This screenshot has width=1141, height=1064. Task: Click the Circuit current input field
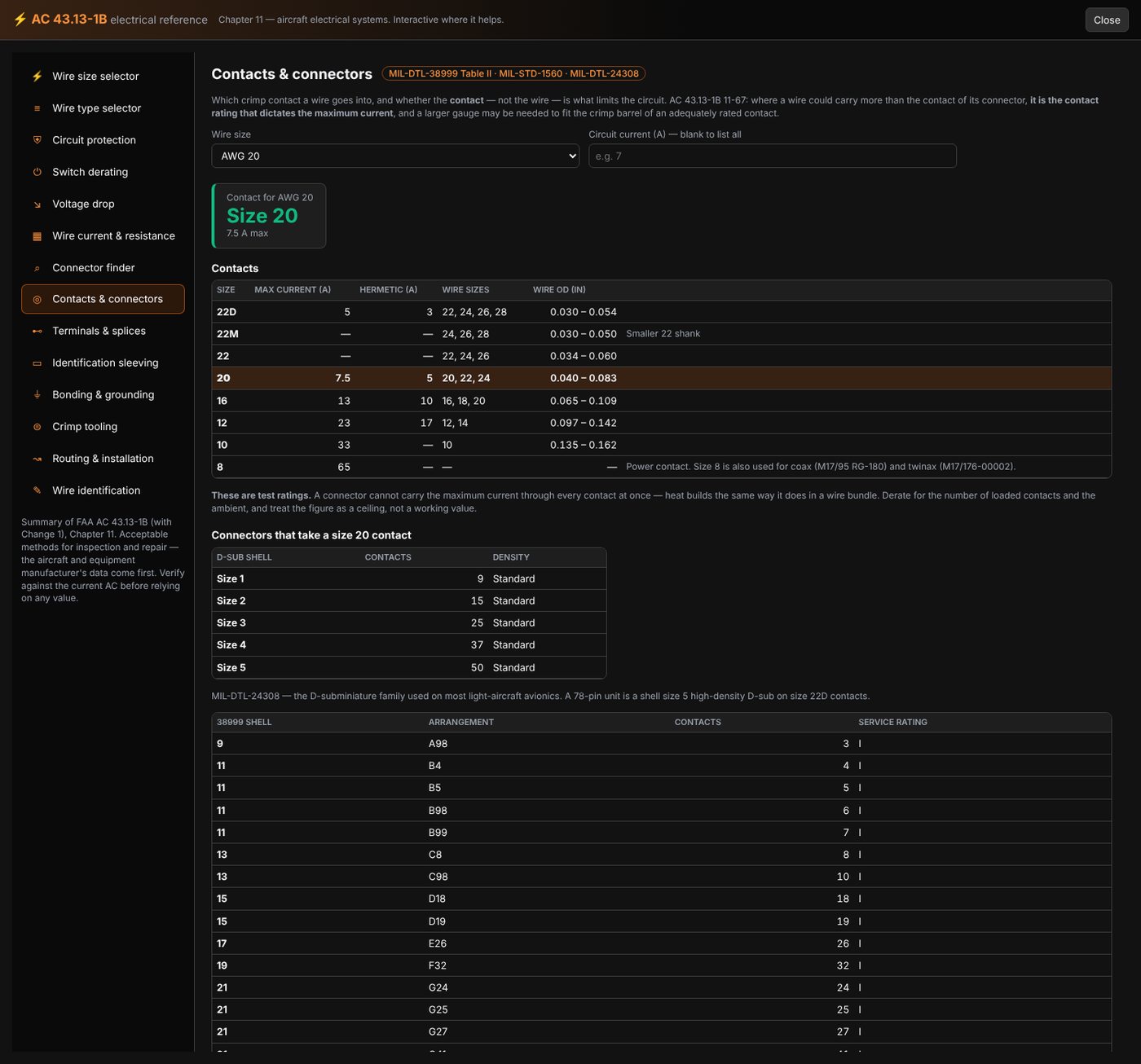[x=773, y=156]
